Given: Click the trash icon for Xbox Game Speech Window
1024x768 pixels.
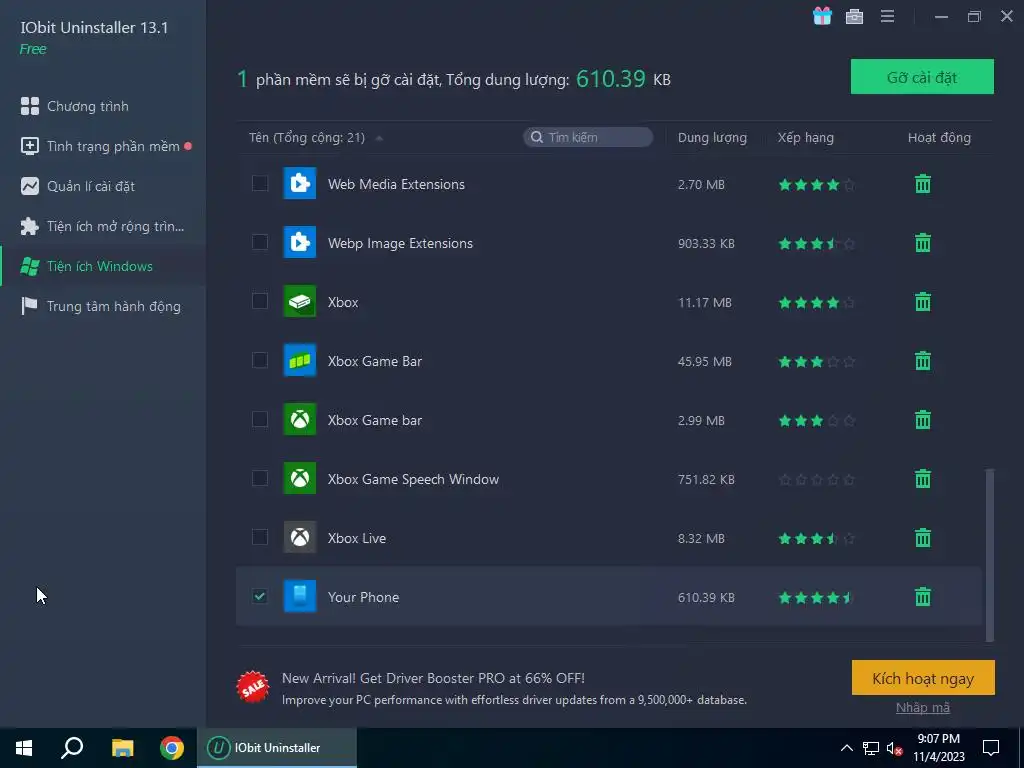Looking at the screenshot, I should 923,479.
